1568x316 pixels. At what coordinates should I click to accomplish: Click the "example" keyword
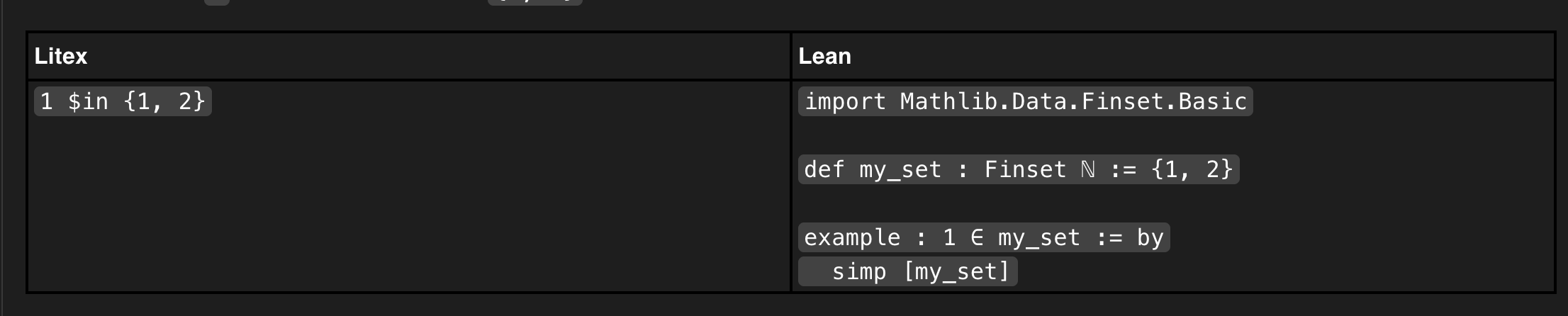(852, 237)
